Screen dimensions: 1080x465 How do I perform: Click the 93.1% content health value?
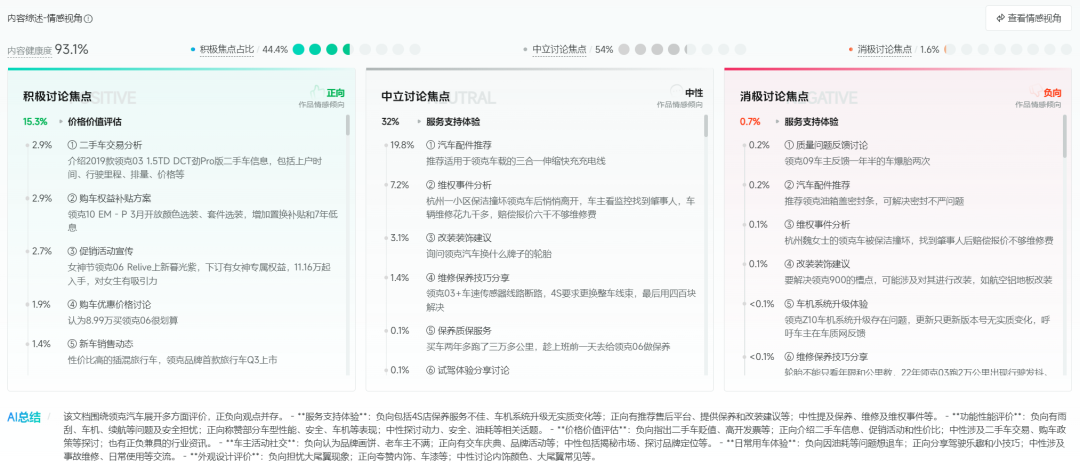coord(72,50)
